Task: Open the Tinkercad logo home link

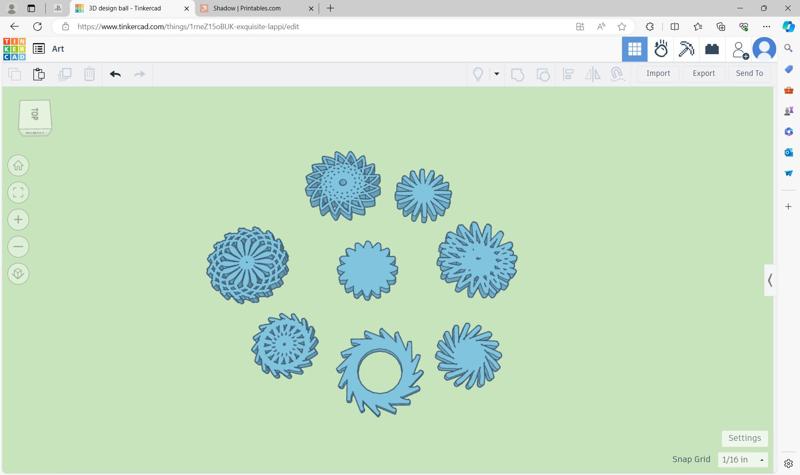Action: coord(14,49)
